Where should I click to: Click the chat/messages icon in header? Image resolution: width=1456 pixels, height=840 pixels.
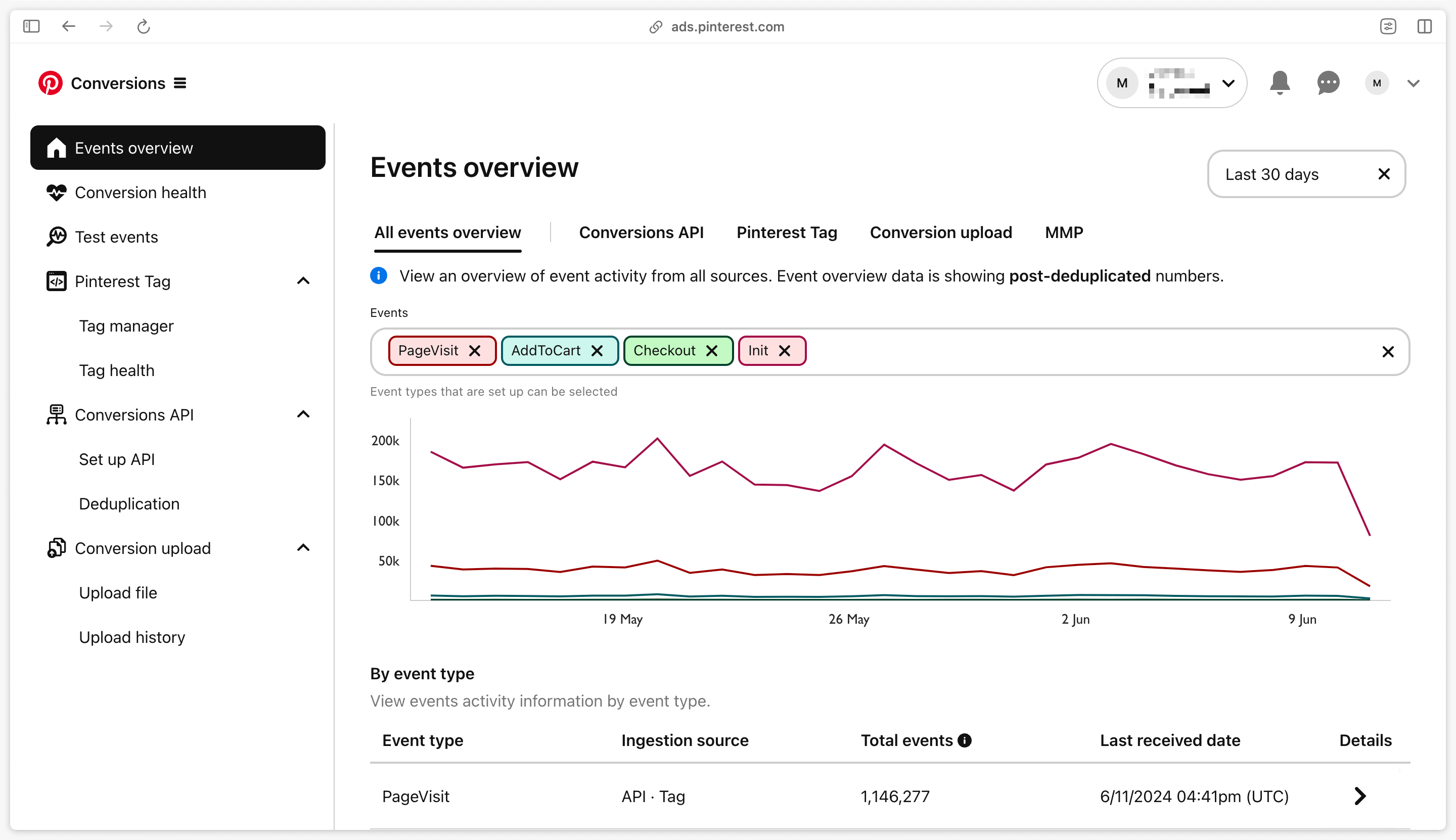click(x=1329, y=83)
